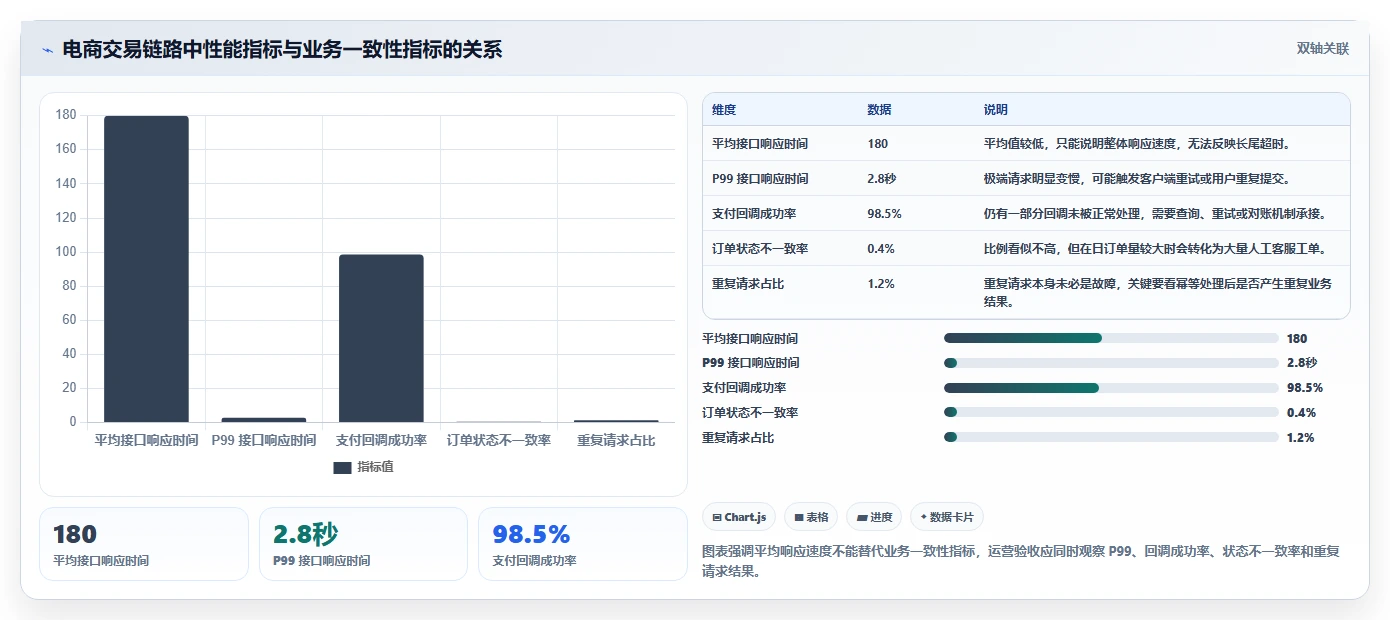Click the description starting 比例看似不高

1155,249
